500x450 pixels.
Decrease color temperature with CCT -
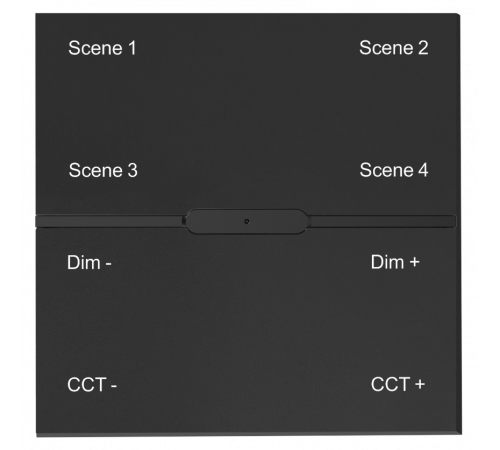click(92, 385)
